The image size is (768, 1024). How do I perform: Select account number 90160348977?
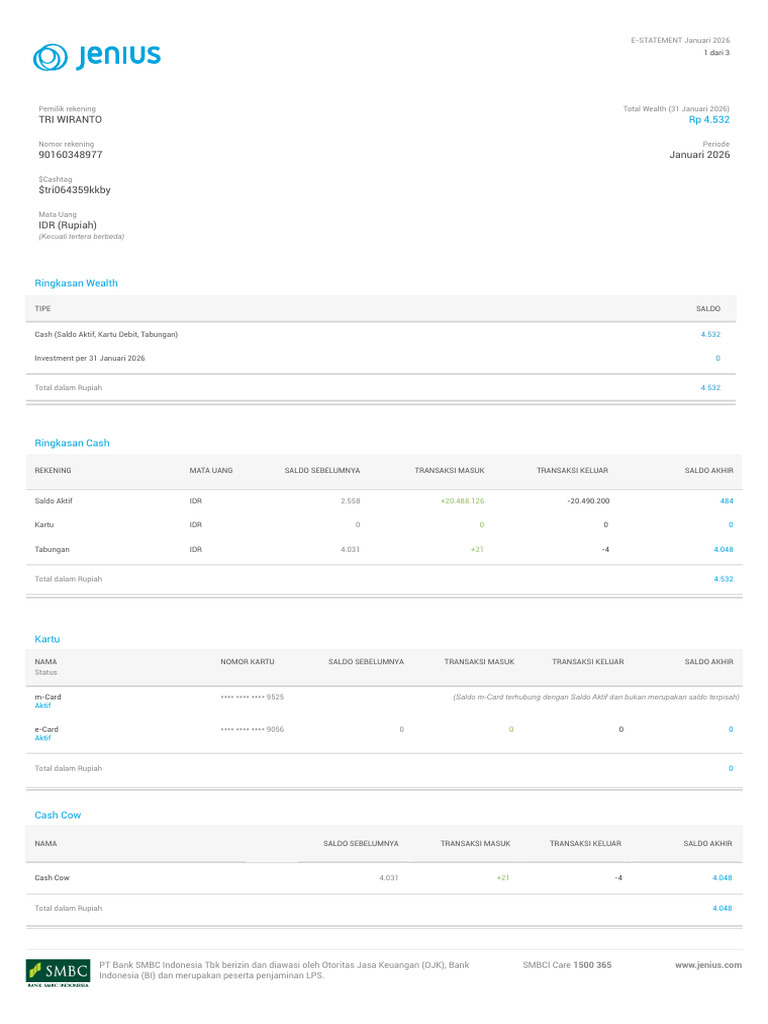[x=70, y=155]
